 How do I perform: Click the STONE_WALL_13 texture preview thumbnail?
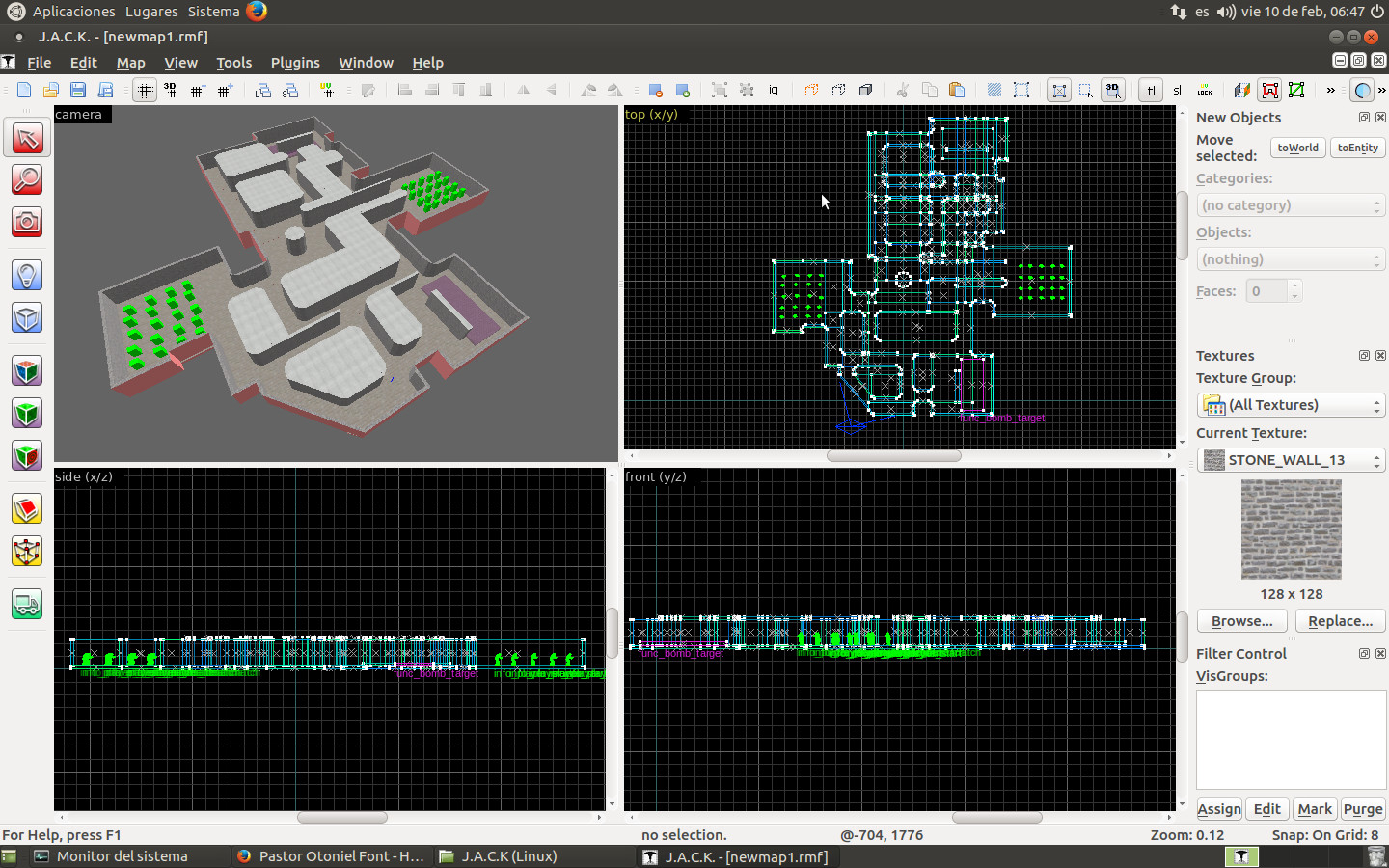coord(1291,530)
